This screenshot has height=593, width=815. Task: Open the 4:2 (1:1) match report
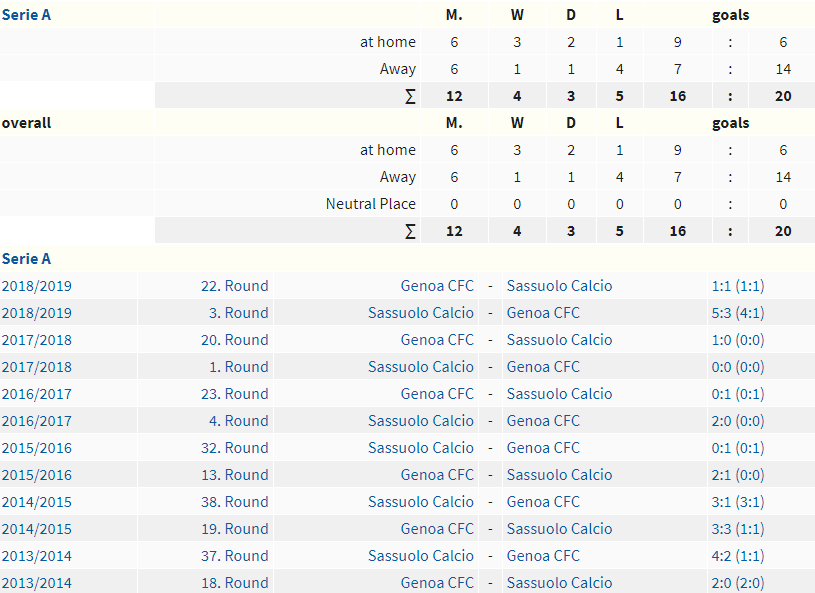point(738,556)
